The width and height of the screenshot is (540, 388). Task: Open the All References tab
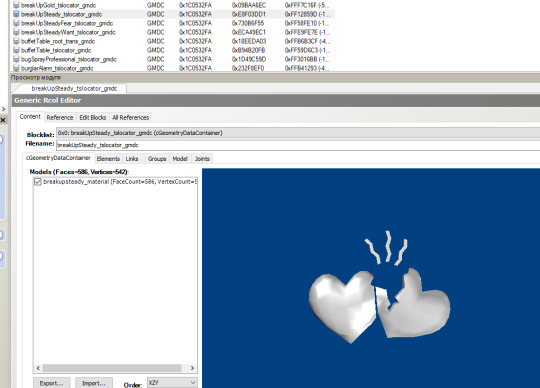[x=131, y=117]
